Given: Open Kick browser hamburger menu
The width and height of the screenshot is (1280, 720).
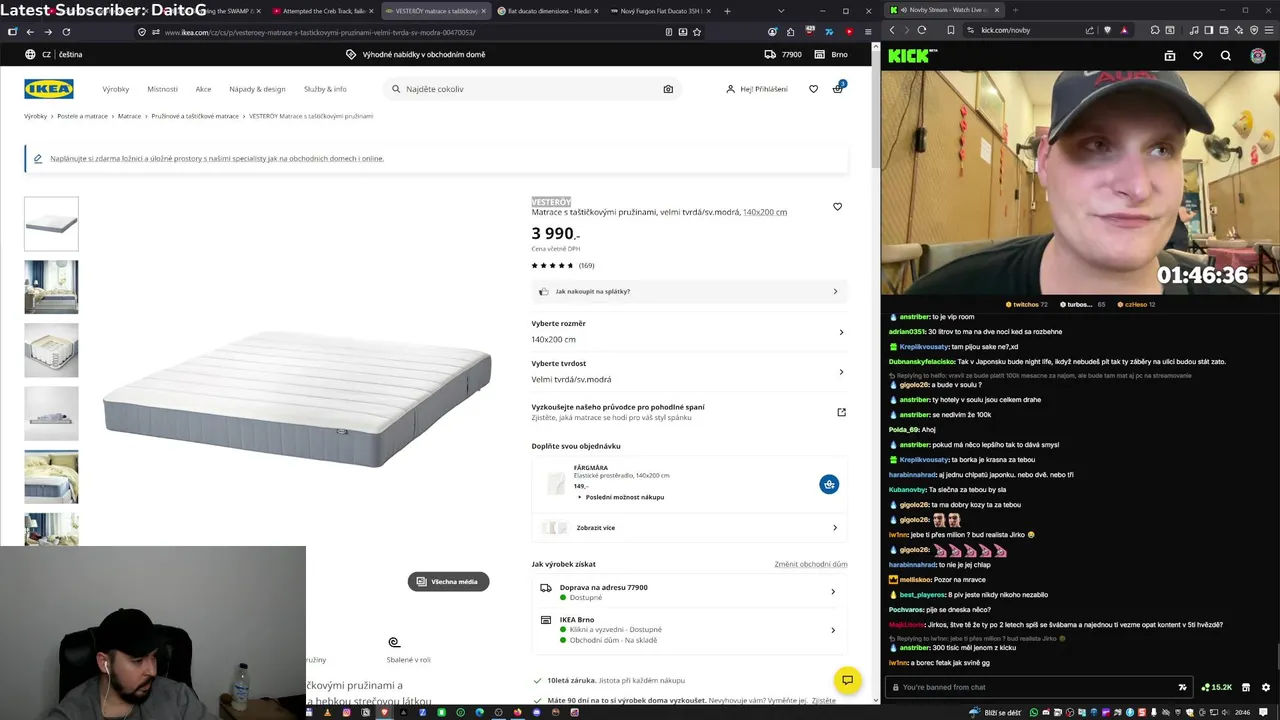Looking at the screenshot, I should pyautogui.click(x=1267, y=30).
